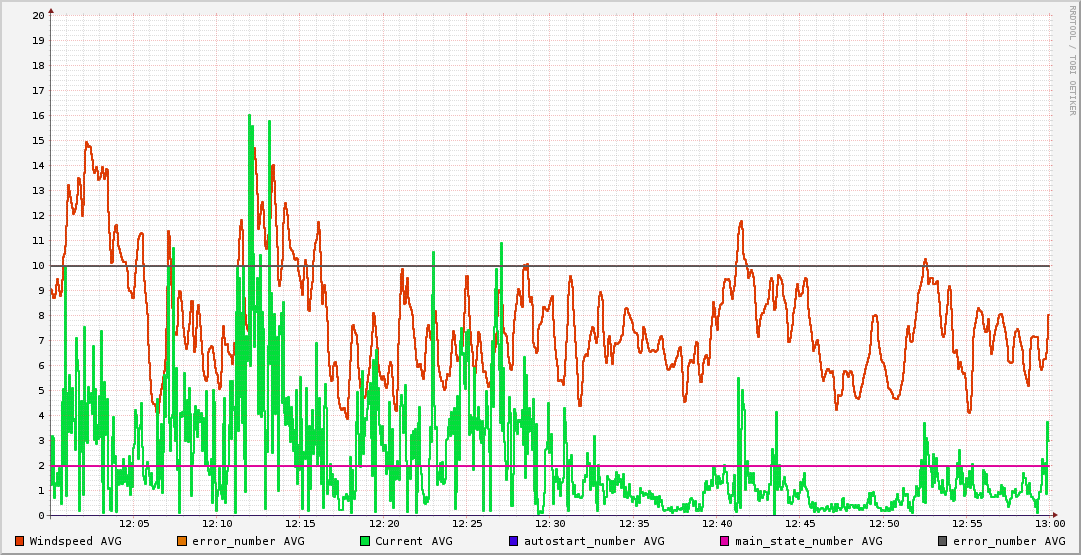The image size is (1081, 555).
Task: Select the Windspeed AVG legend label
Action: click(x=76, y=541)
